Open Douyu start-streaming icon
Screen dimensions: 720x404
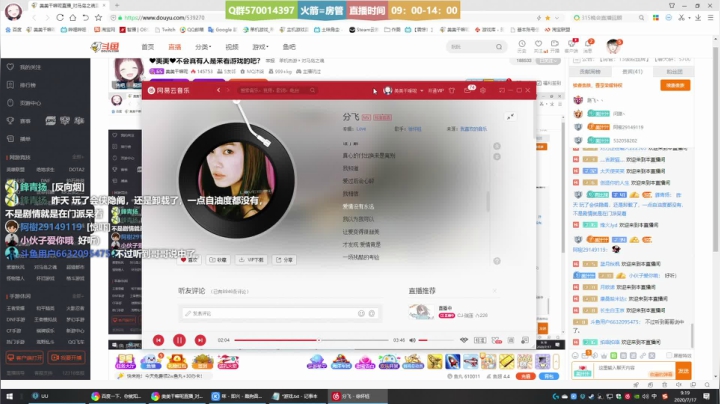[555, 45]
